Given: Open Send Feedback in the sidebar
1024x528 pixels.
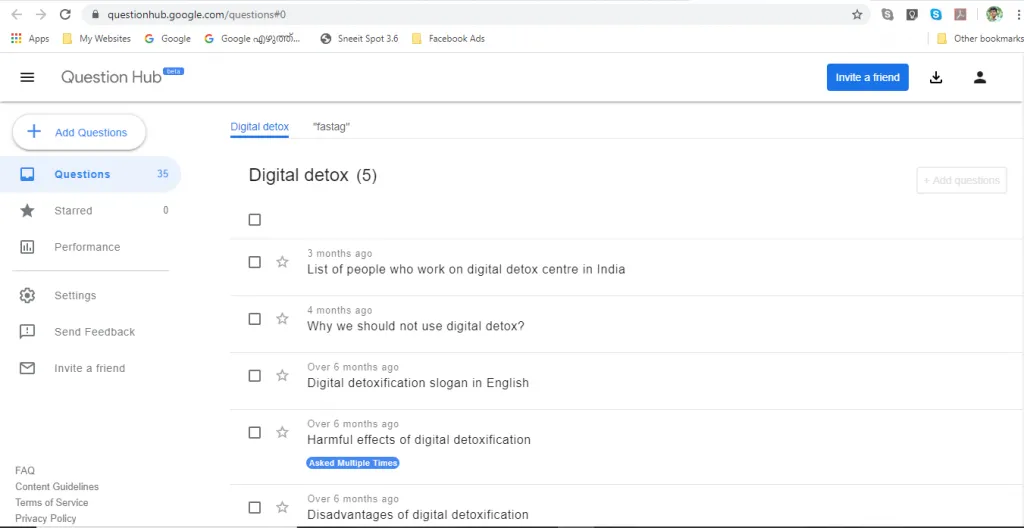Looking at the screenshot, I should point(90,332).
